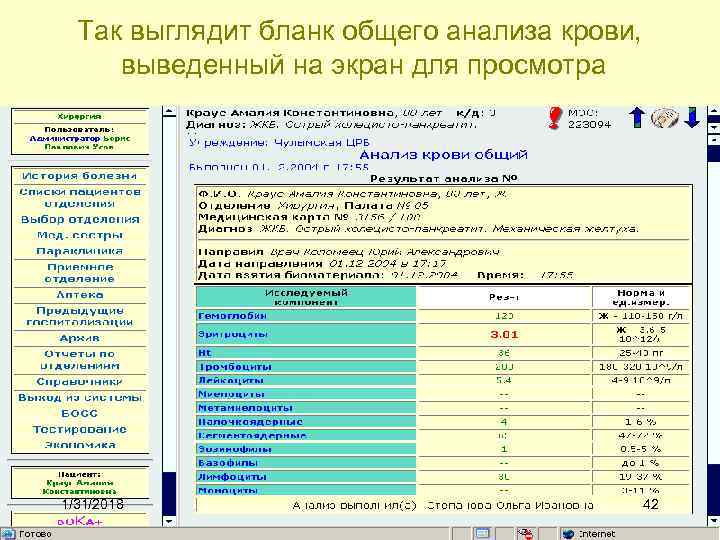720x540 pixels.
Task: Click the red exclamation alert icon
Action: [x=554, y=118]
